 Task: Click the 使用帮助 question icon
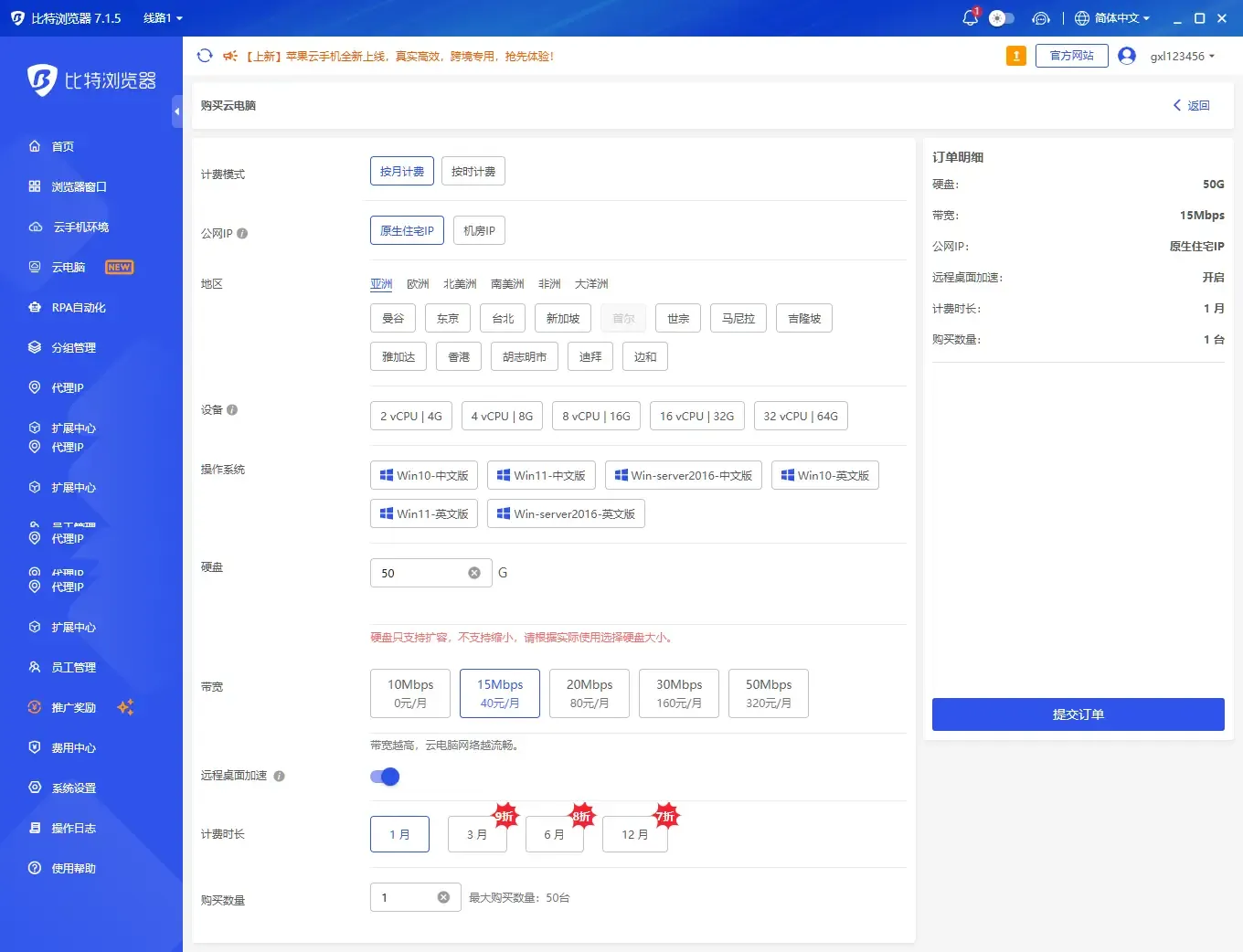coord(35,868)
